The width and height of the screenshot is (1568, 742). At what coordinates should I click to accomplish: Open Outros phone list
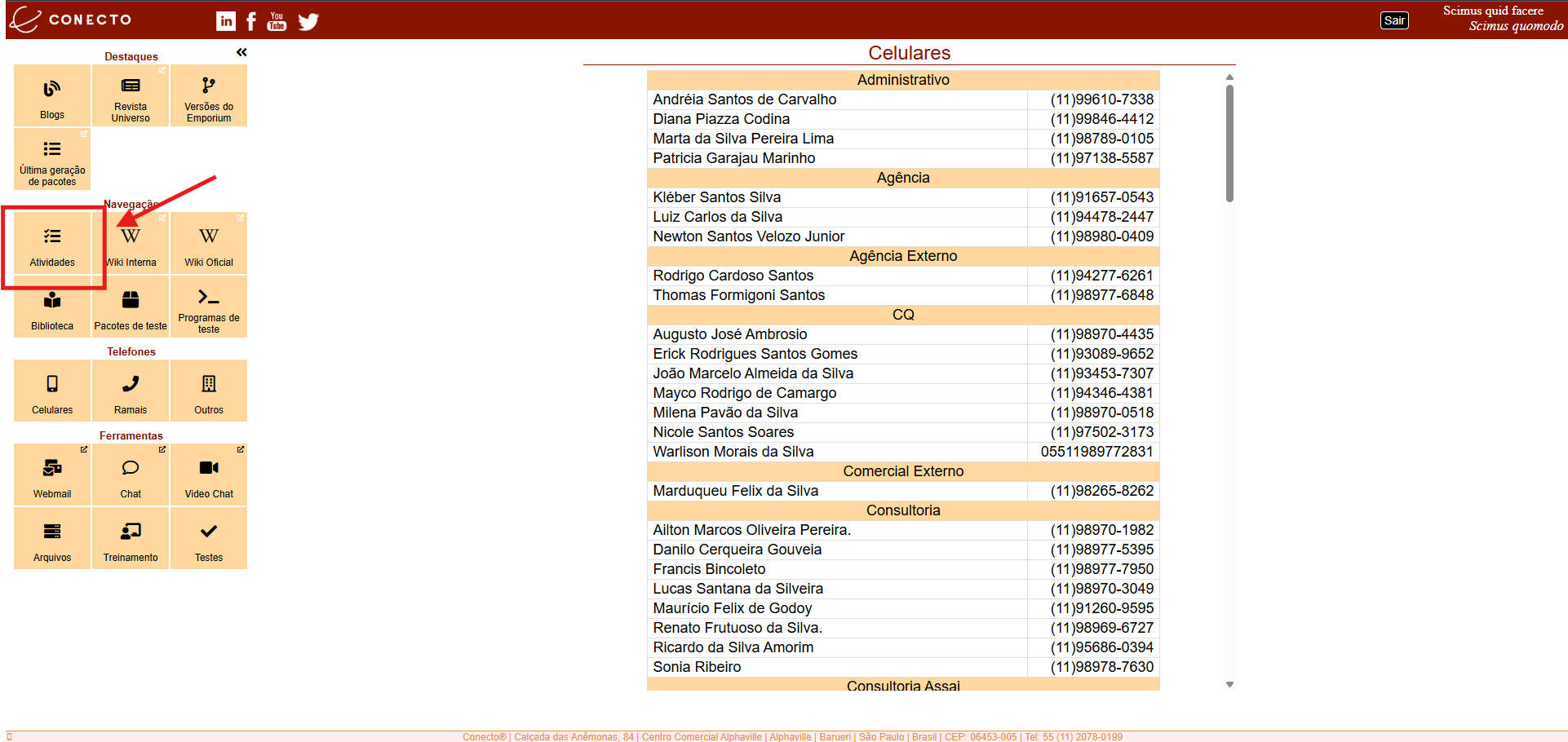[x=209, y=391]
